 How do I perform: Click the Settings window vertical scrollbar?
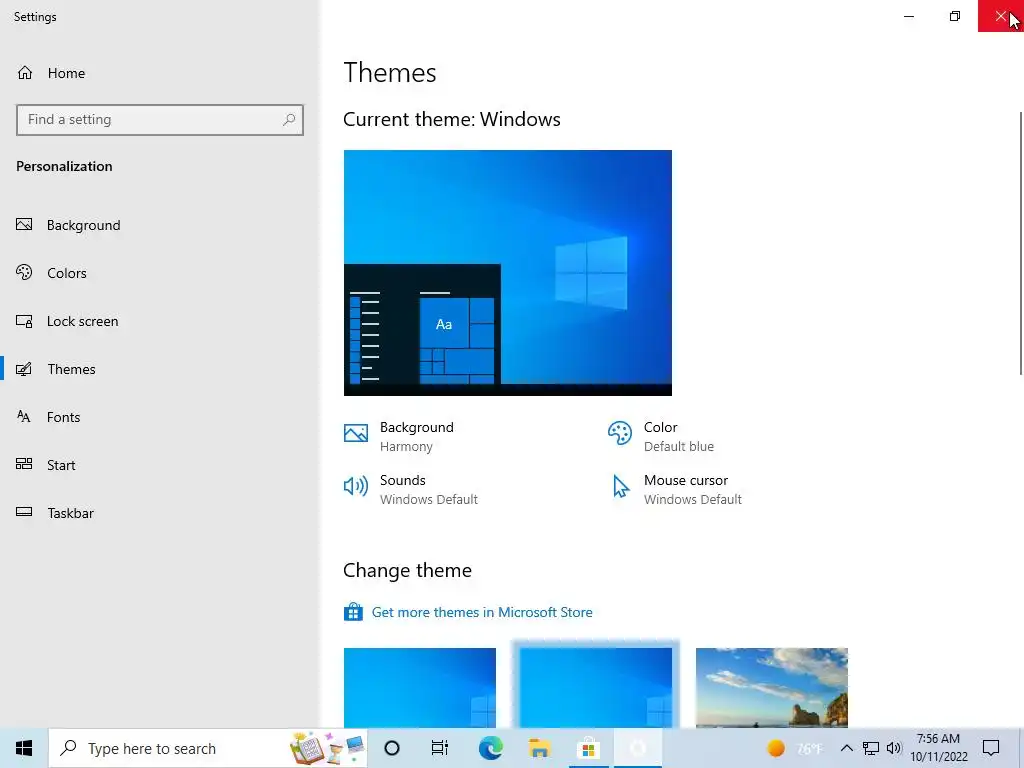[1021, 243]
